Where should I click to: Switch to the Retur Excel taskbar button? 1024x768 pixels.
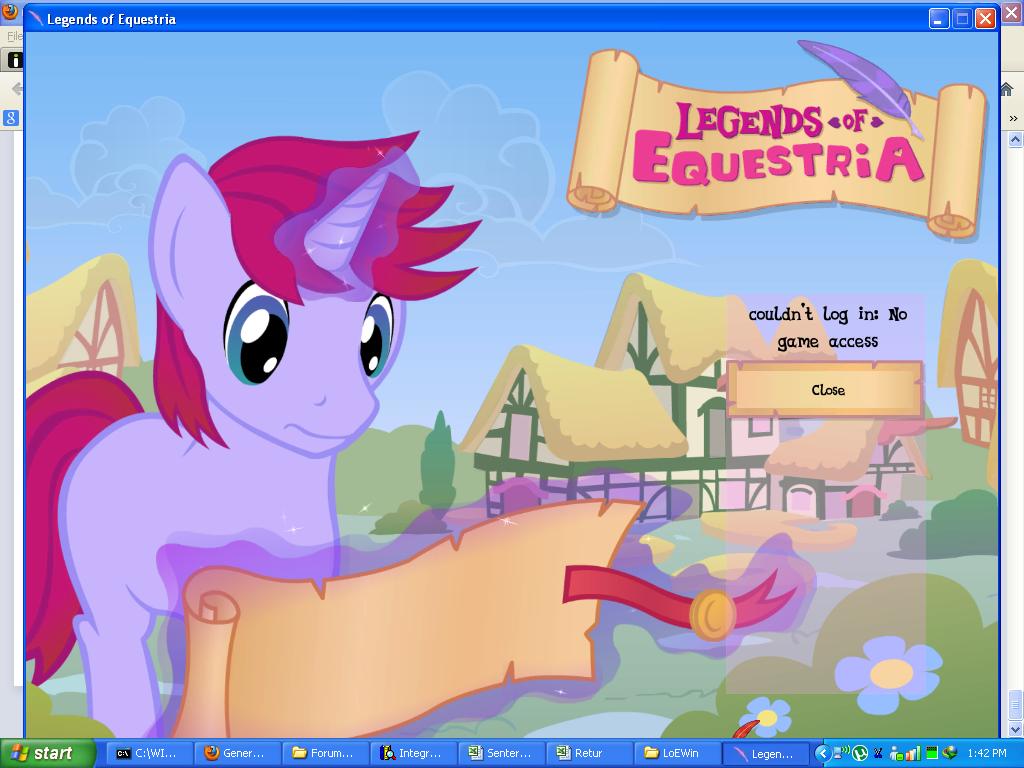591,754
